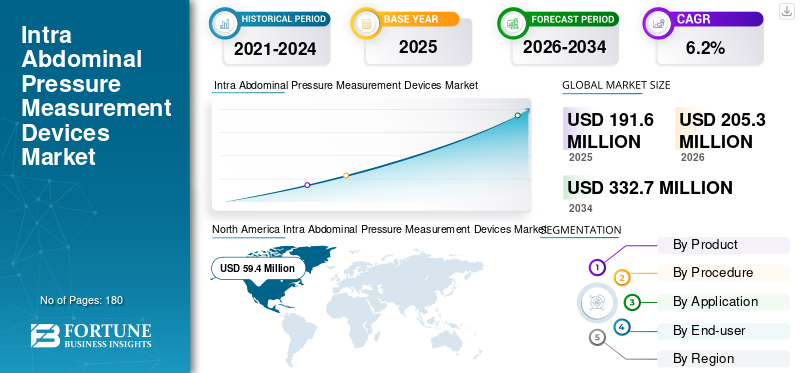Click the USD 59.4 Million map callout

[258, 268]
